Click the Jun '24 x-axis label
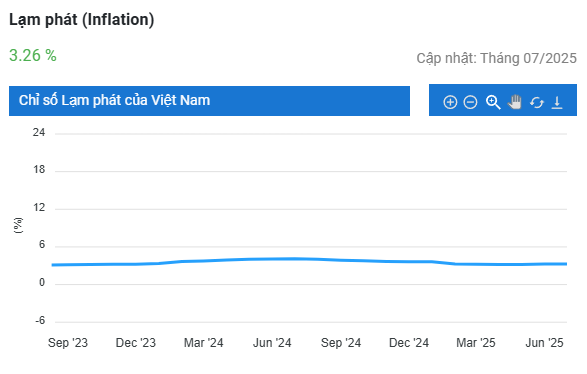Screen dimensions: 587x374 (272, 343)
